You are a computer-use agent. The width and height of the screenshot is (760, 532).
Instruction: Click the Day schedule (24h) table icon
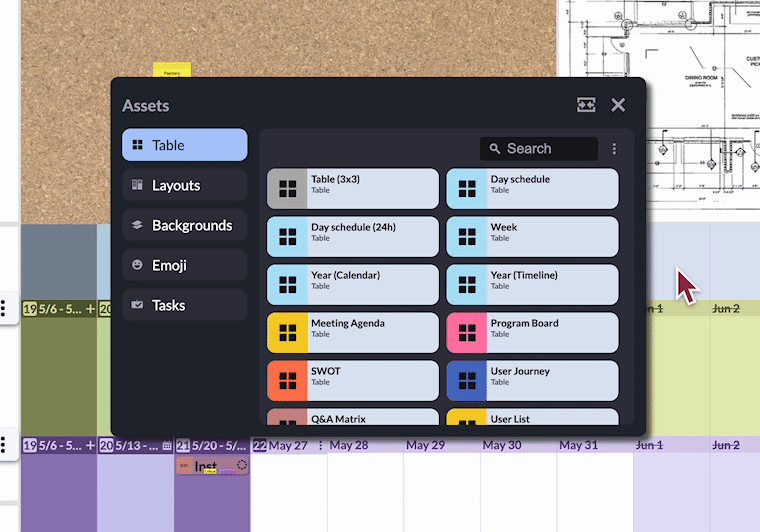pos(288,236)
